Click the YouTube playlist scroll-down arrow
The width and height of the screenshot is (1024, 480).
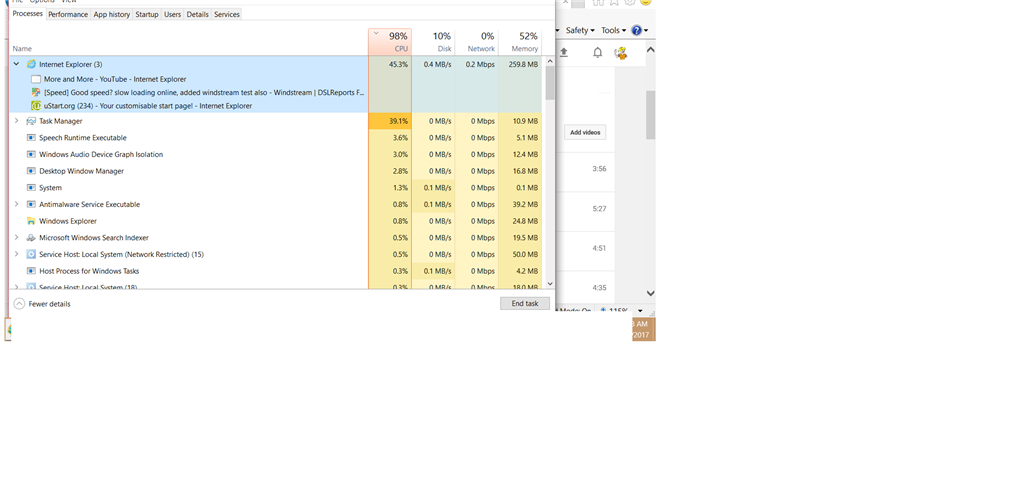(x=650, y=293)
